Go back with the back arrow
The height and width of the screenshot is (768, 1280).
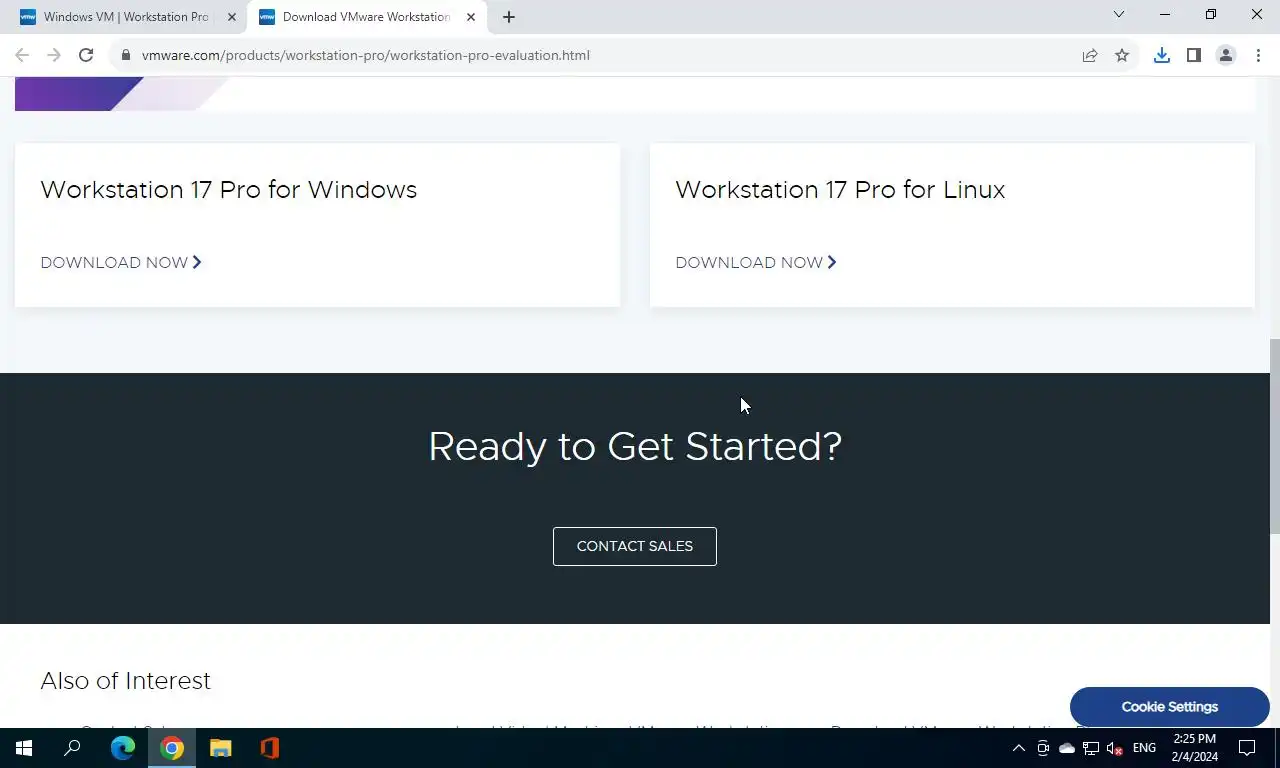[22, 55]
